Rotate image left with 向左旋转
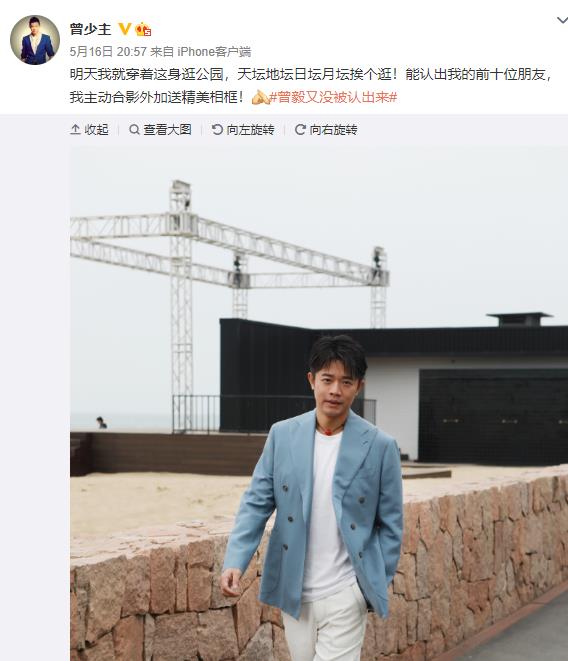Image resolution: width=568 pixels, height=661 pixels. click(243, 129)
